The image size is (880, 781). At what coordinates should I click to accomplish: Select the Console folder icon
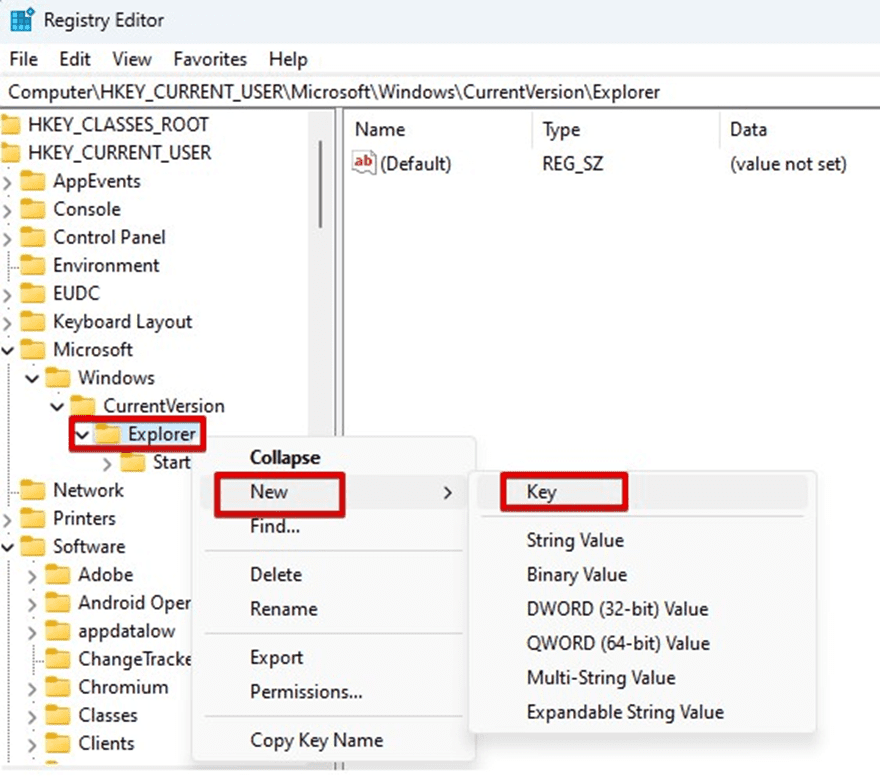click(x=35, y=209)
